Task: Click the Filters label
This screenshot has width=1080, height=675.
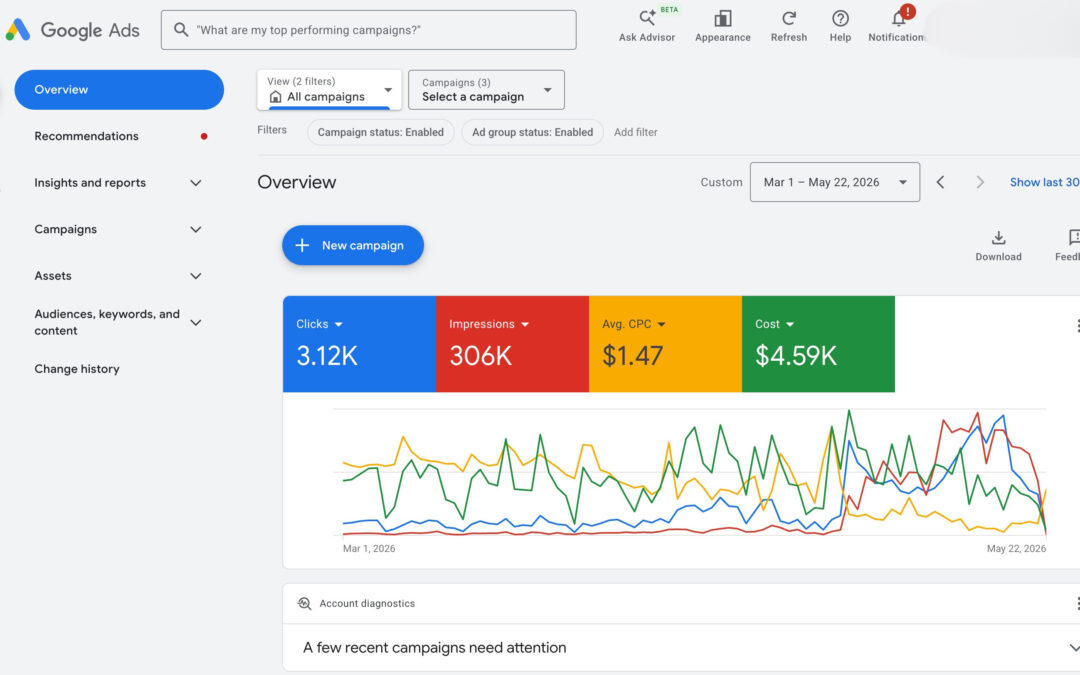Action: 272,129
